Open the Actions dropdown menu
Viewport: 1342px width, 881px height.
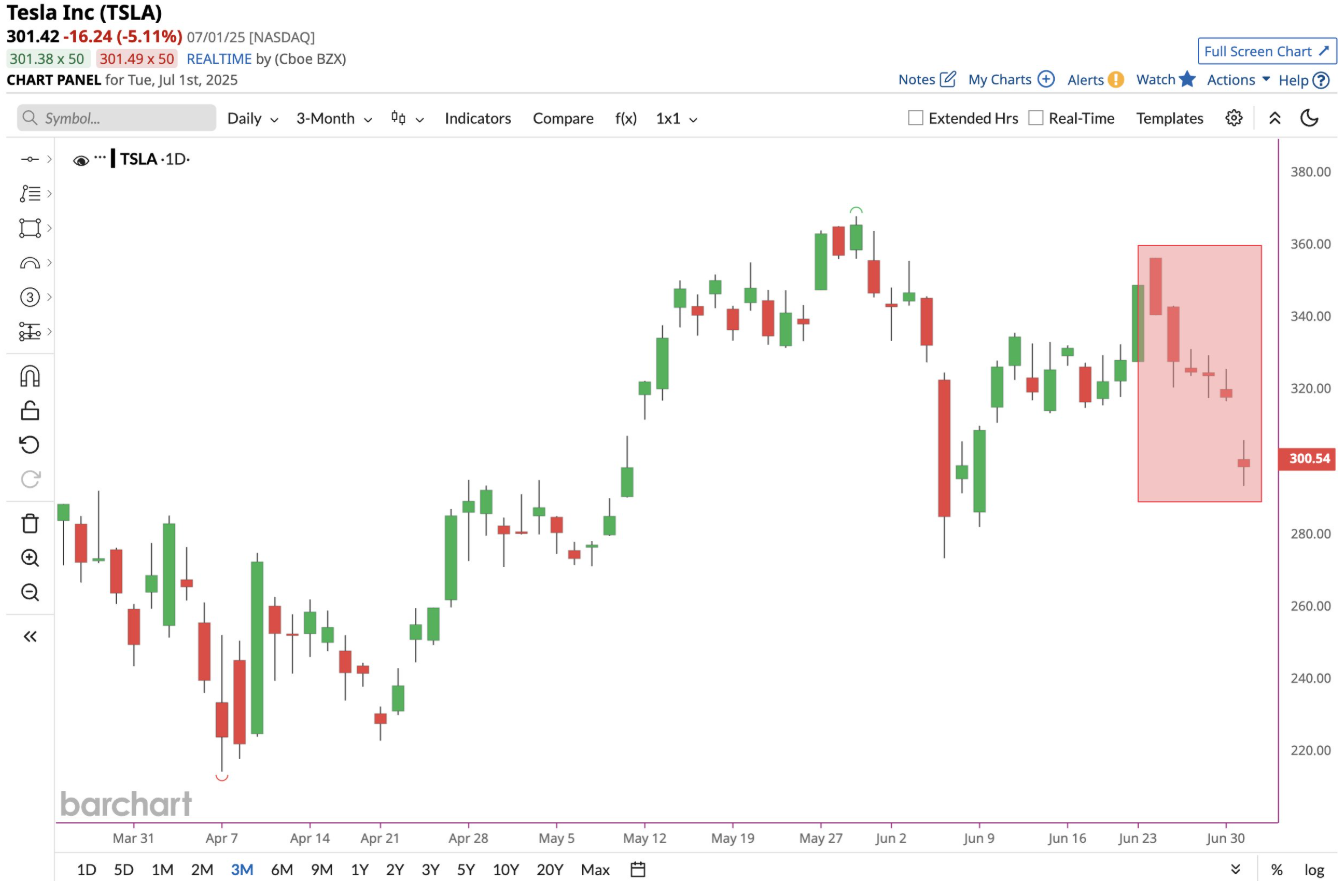[1238, 80]
